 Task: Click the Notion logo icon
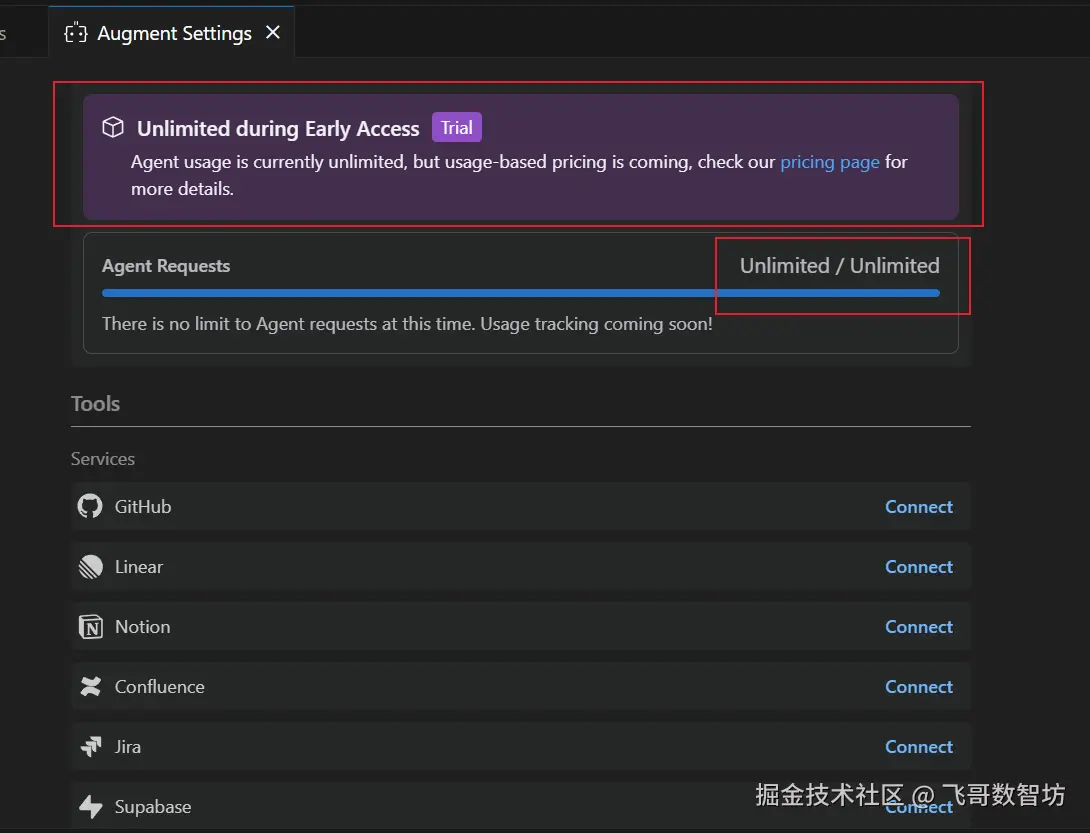pos(90,626)
